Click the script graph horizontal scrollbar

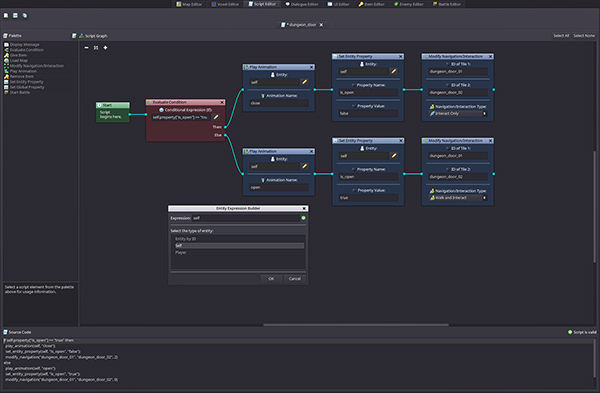click(356, 325)
